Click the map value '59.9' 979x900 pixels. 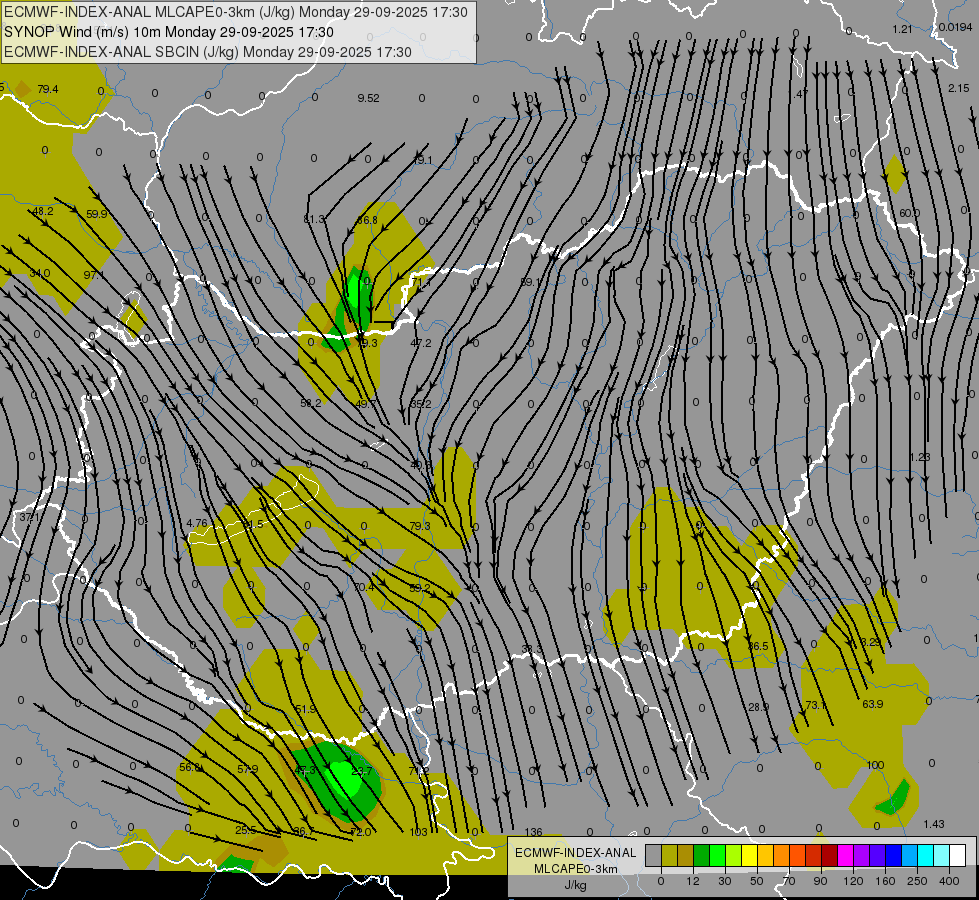point(97,214)
